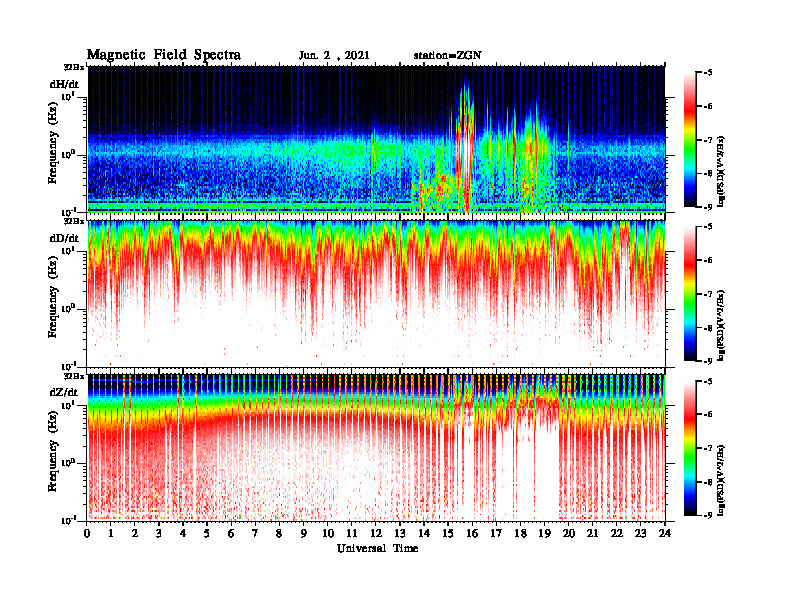792x612 pixels.
Task: Click the "19" hour tick label
Action: 544,533
